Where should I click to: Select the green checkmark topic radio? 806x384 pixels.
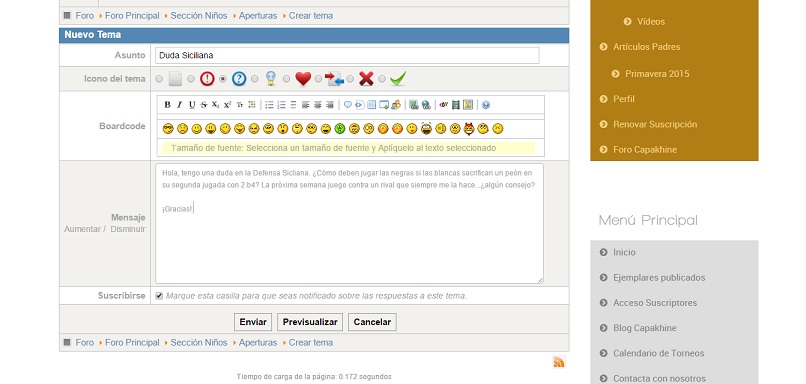click(x=382, y=79)
